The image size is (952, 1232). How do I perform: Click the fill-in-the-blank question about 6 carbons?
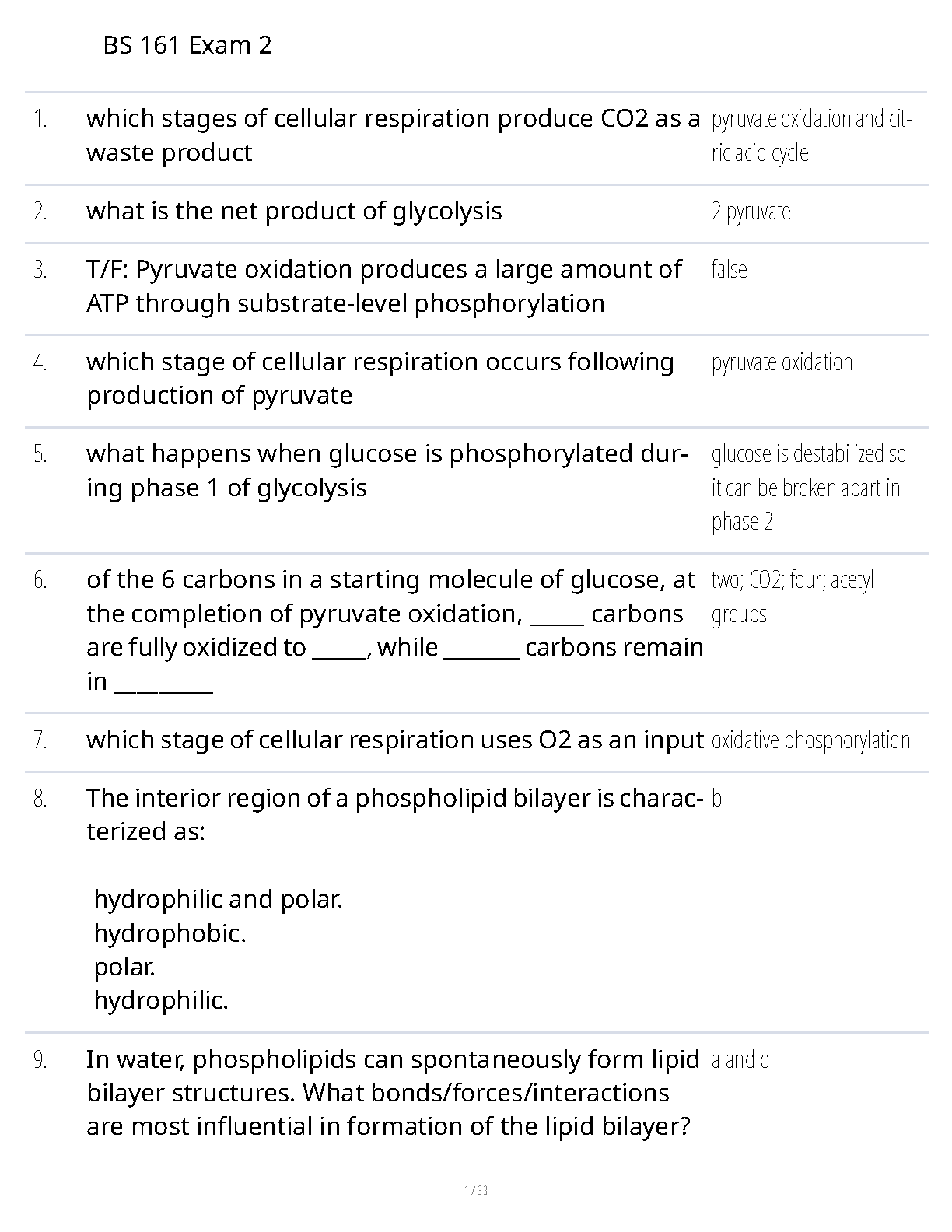click(394, 630)
